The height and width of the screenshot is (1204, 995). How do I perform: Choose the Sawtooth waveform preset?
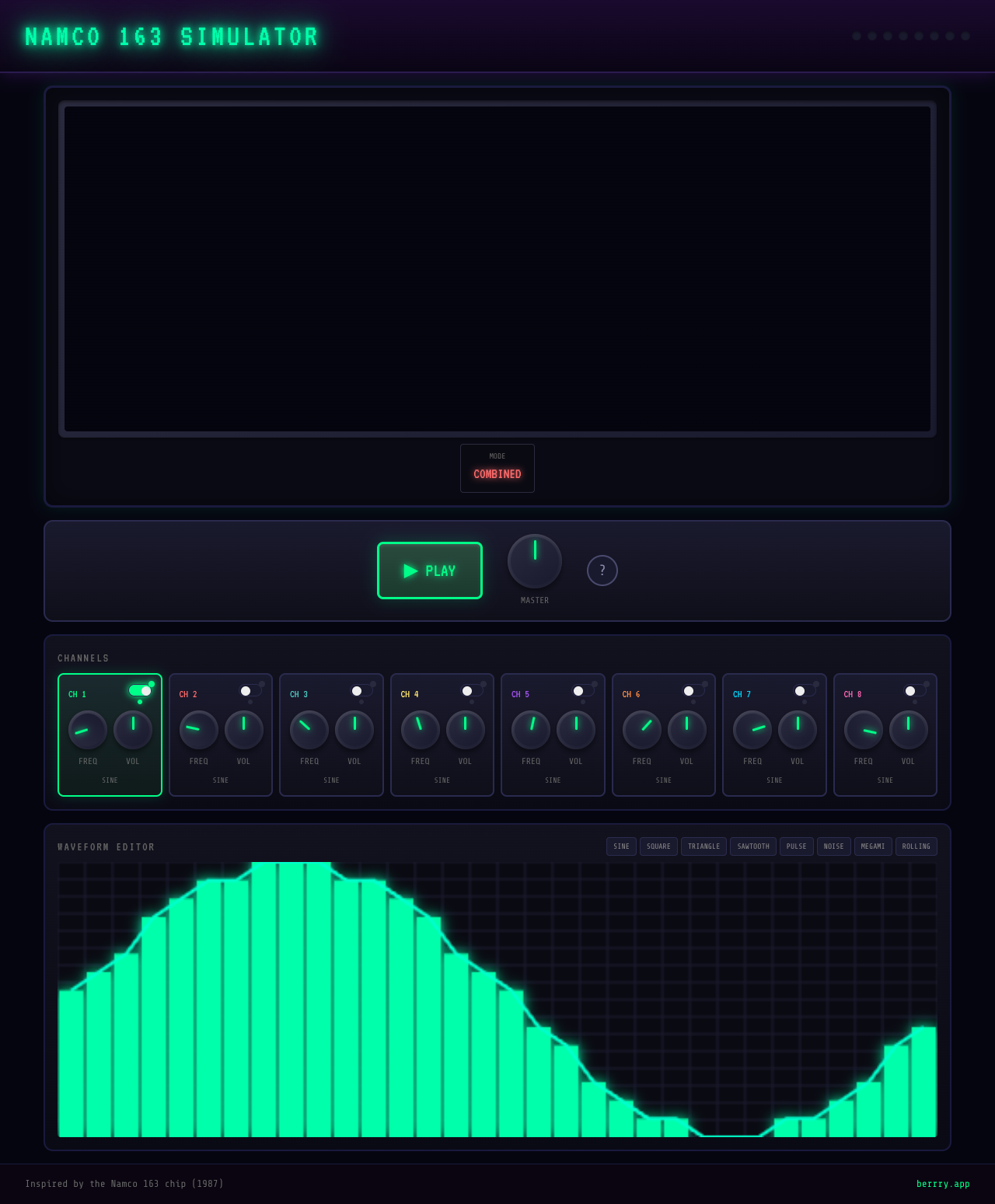click(752, 846)
